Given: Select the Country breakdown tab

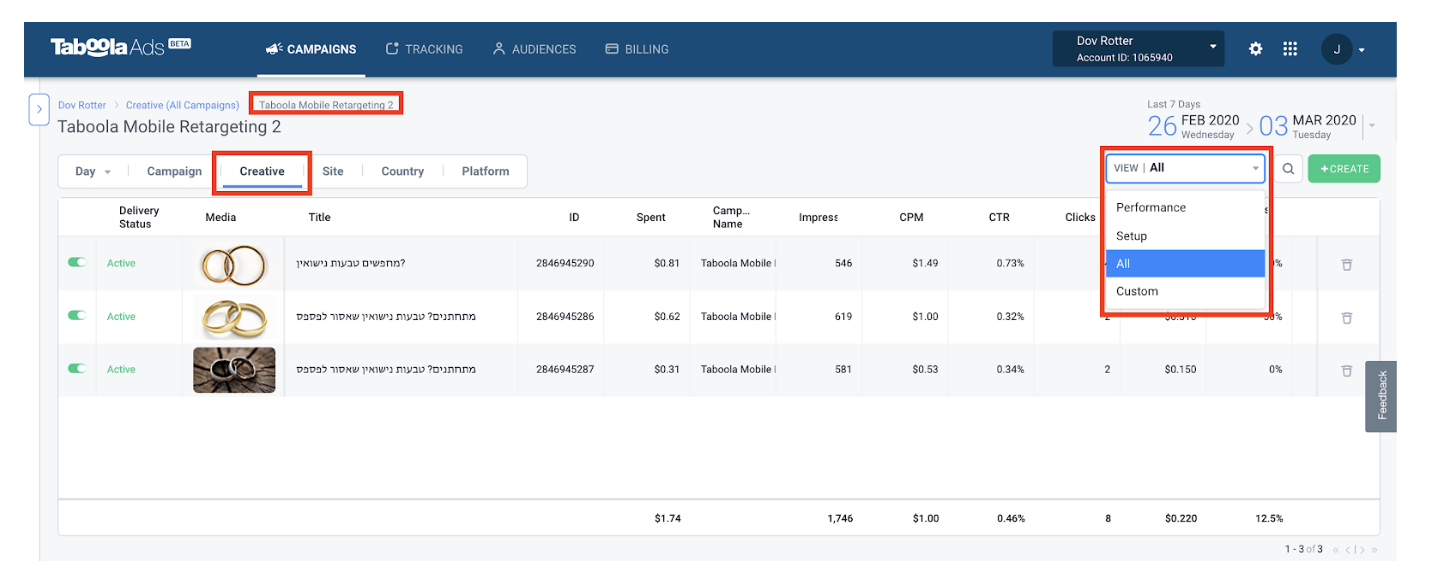Looking at the screenshot, I should click(402, 171).
